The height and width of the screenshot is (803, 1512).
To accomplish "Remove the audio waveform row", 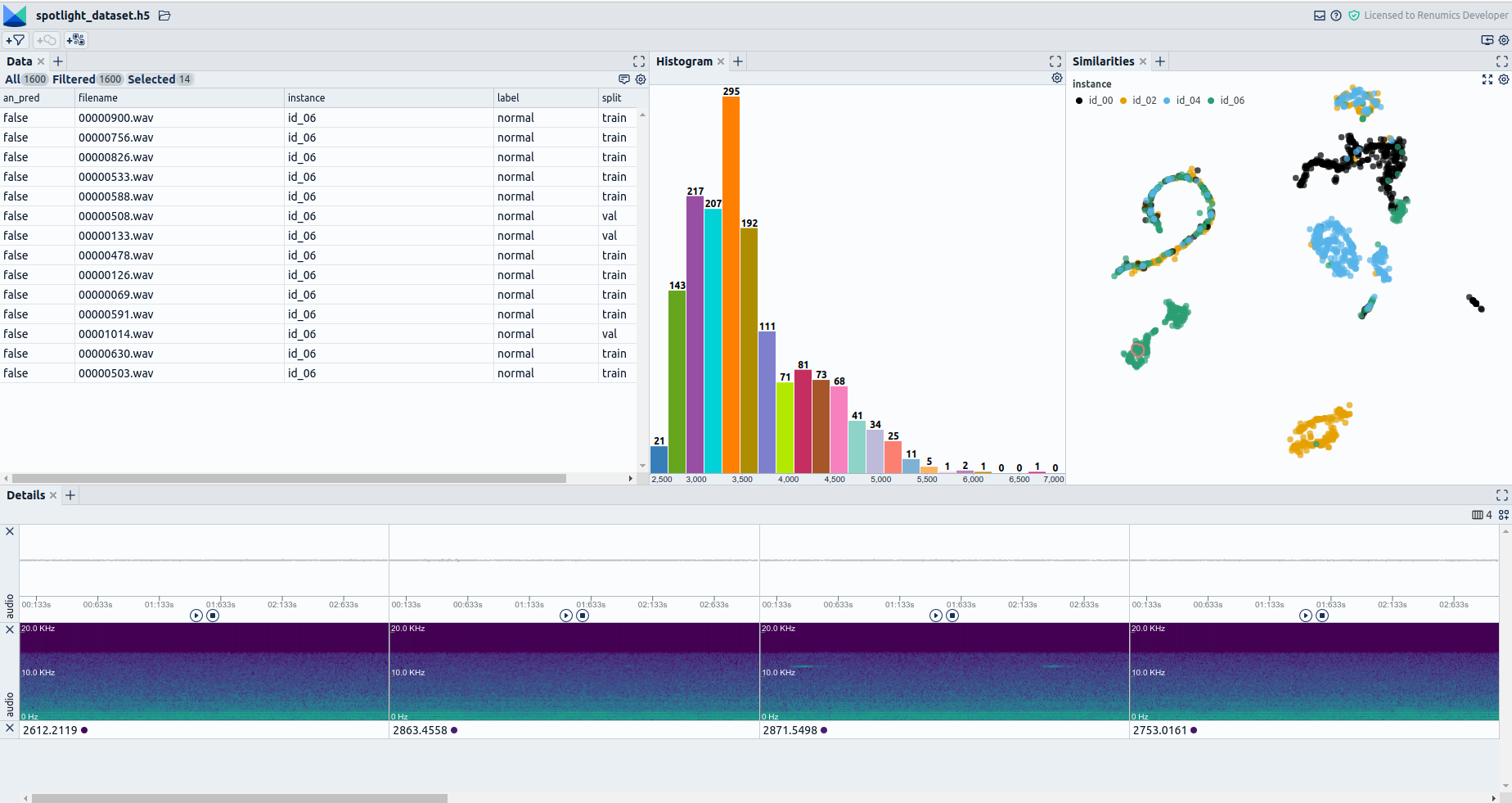I will pyautogui.click(x=10, y=531).
